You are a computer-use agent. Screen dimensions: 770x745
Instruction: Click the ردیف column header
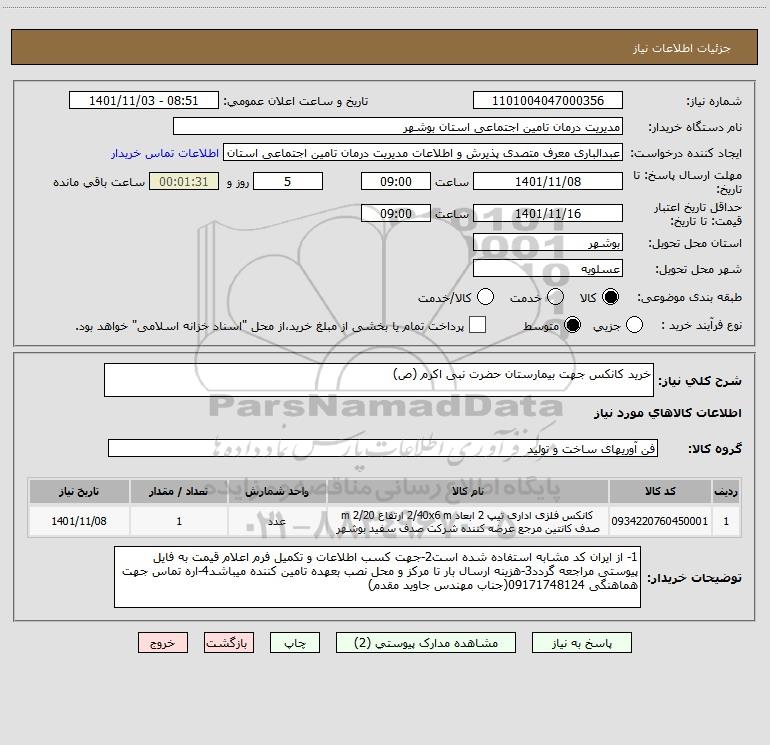coord(726,492)
